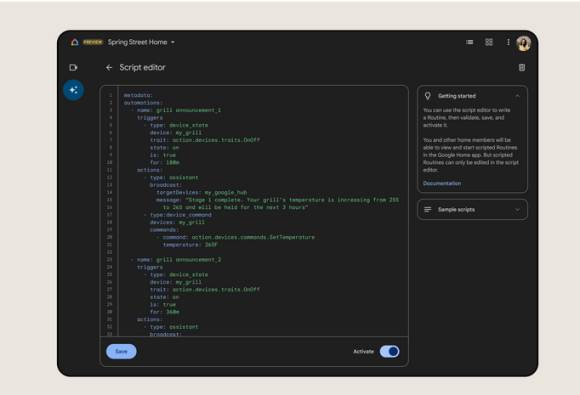Select the devices icon in left sidebar
580x395 pixels.
click(x=73, y=67)
